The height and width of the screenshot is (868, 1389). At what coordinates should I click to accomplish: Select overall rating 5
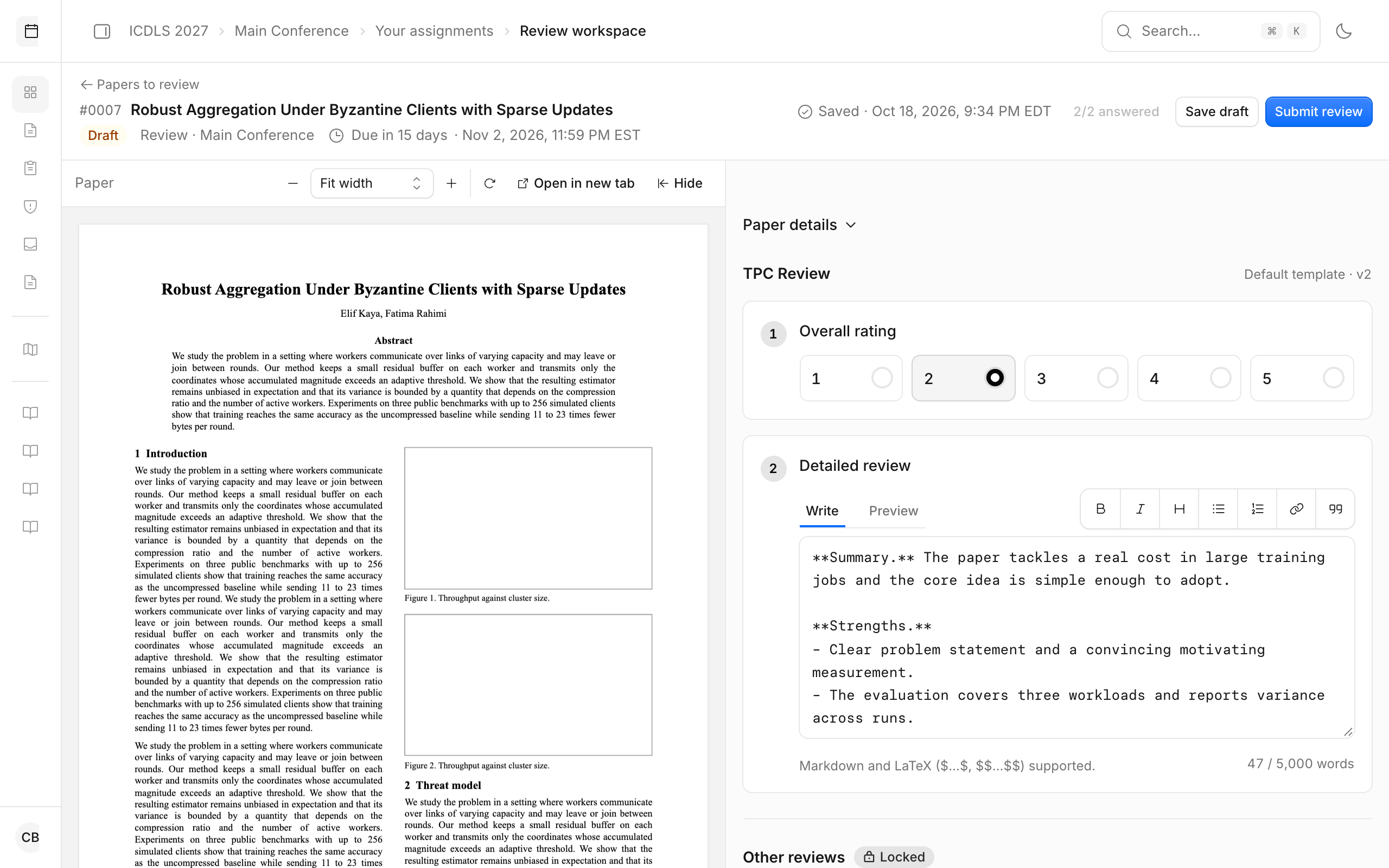coord(1302,378)
